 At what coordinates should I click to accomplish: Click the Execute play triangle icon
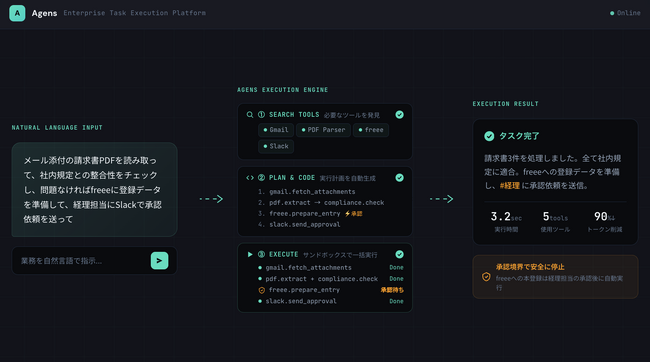[250, 254]
